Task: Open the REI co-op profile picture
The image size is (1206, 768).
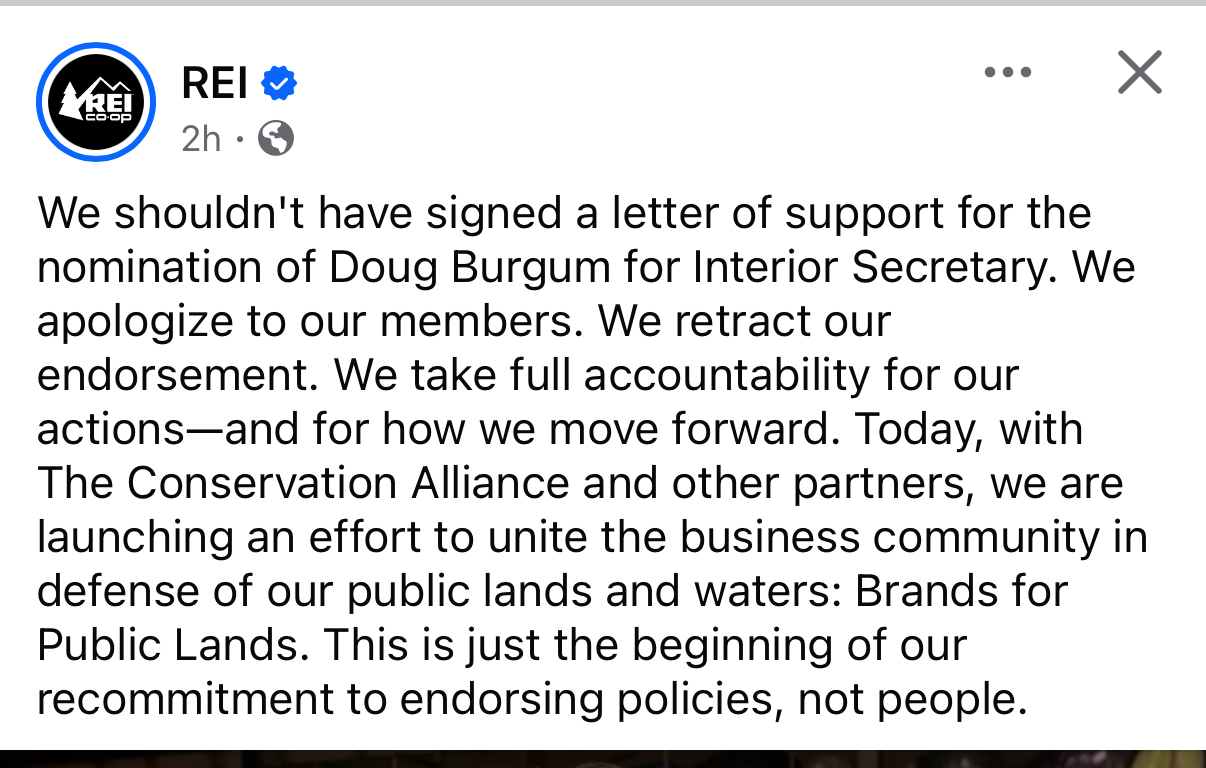Action: pos(95,102)
